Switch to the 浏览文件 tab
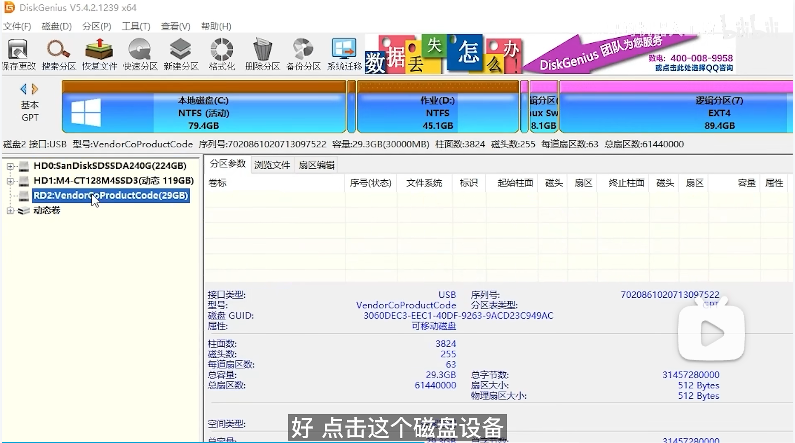This screenshot has height=443, width=795. pos(272,165)
